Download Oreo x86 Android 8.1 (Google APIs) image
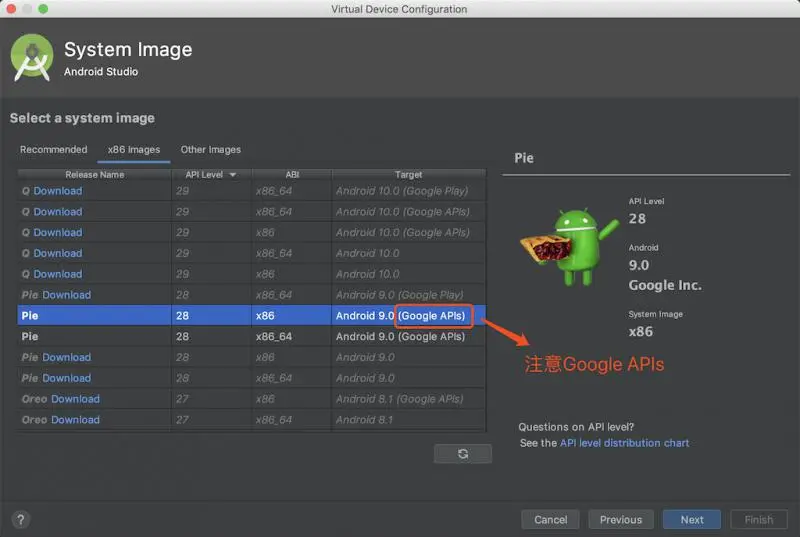The width and height of the screenshot is (800, 537). (75, 399)
